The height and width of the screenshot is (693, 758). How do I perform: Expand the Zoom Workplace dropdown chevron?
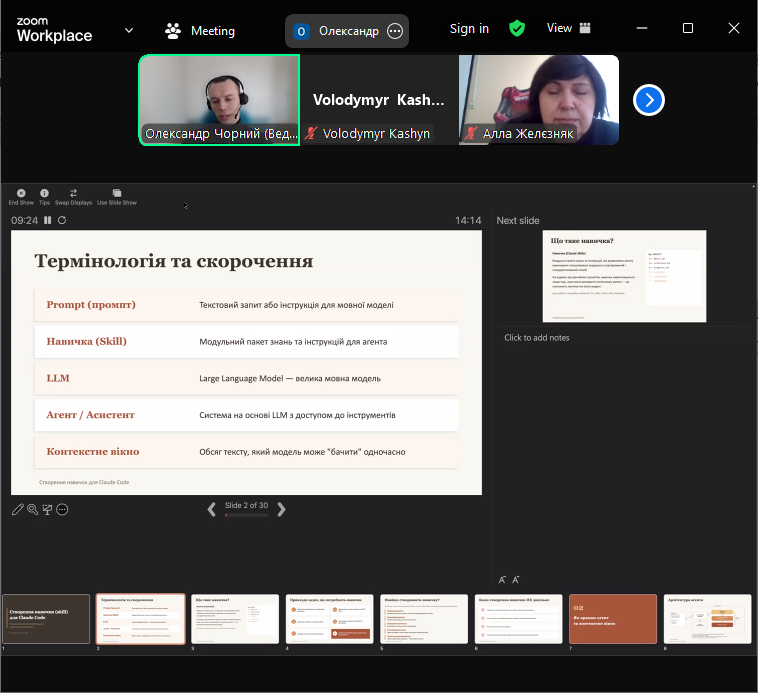[x=128, y=30]
